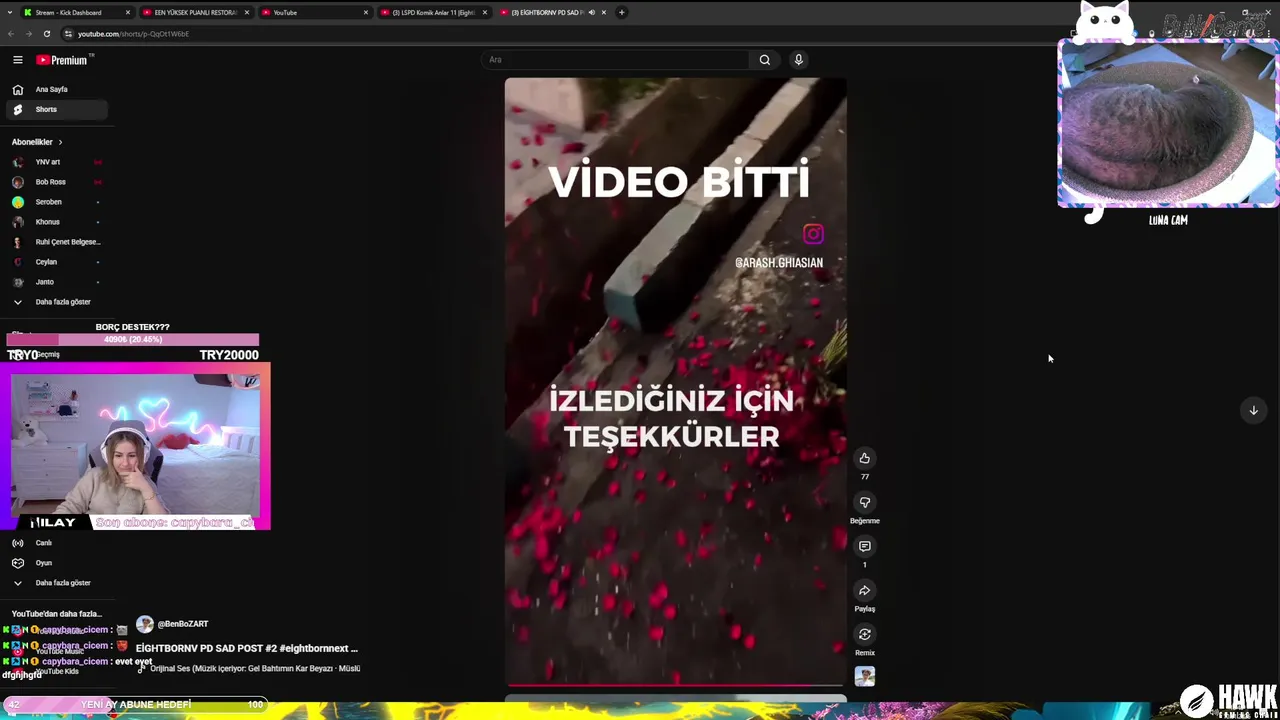Open the original sound thumbnail
The image size is (1280, 720).
[x=865, y=677]
